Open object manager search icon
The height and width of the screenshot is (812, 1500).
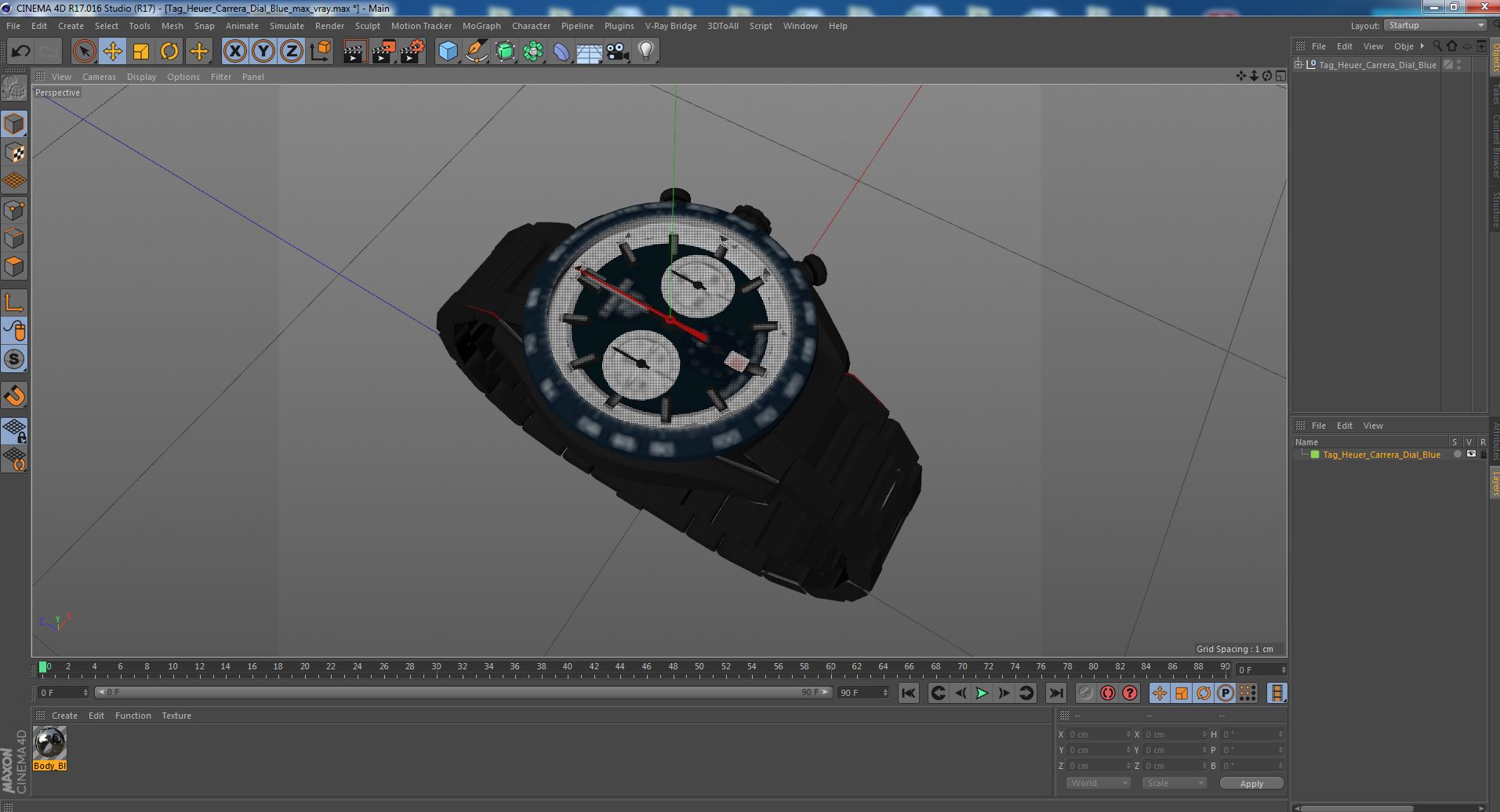tap(1437, 46)
